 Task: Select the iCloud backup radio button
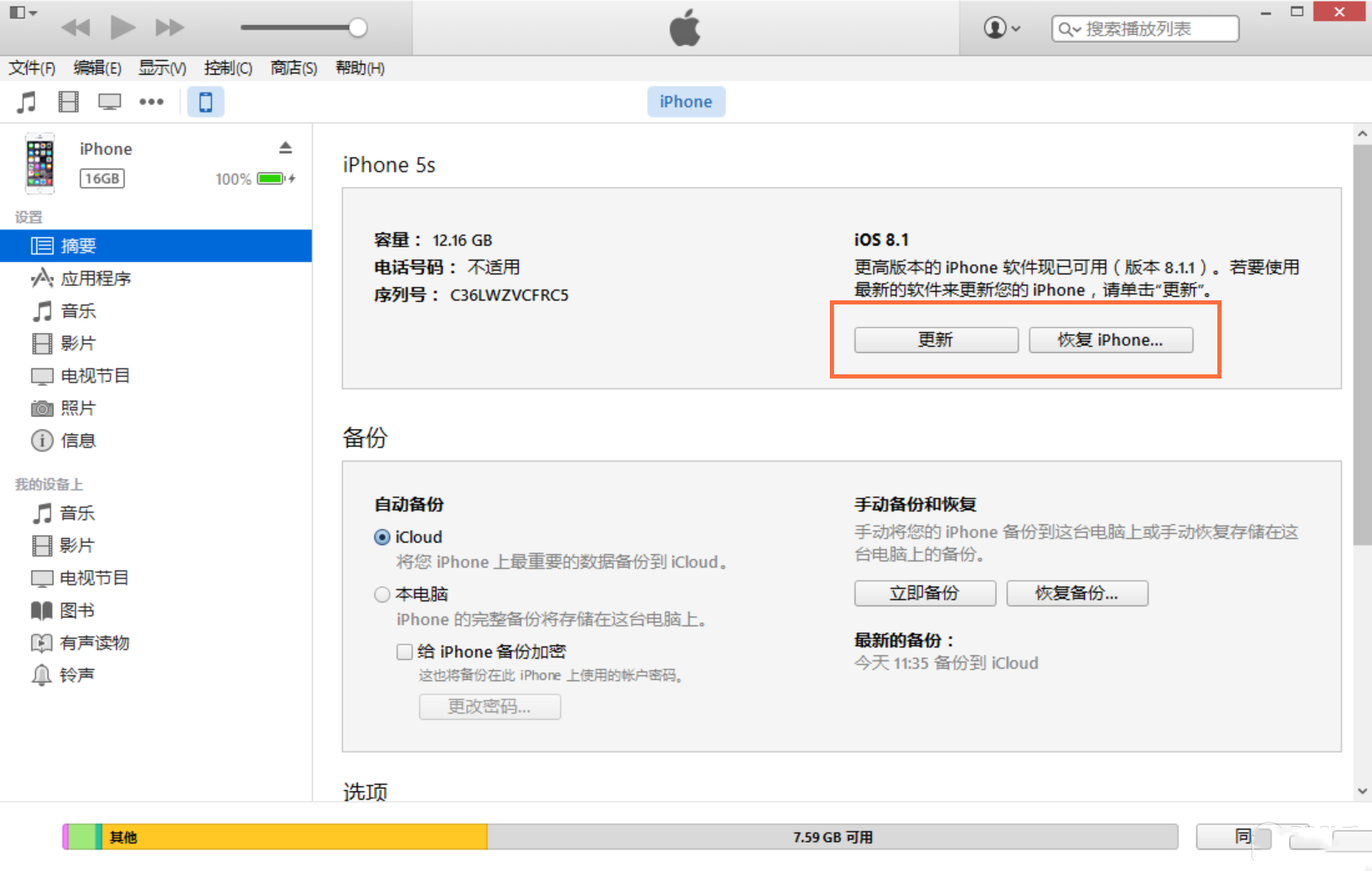pos(382,537)
